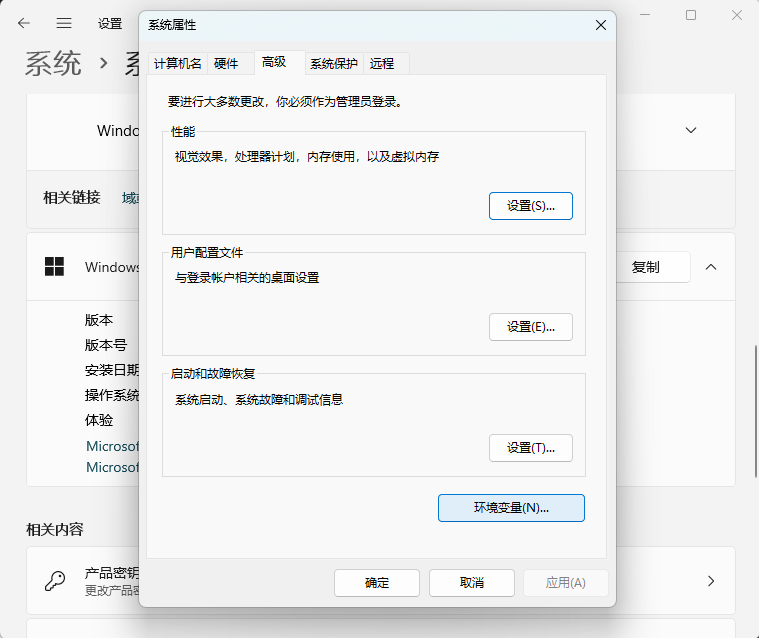759x638 pixels.
Task: Click the 环境变量(N) button
Action: pos(511,508)
